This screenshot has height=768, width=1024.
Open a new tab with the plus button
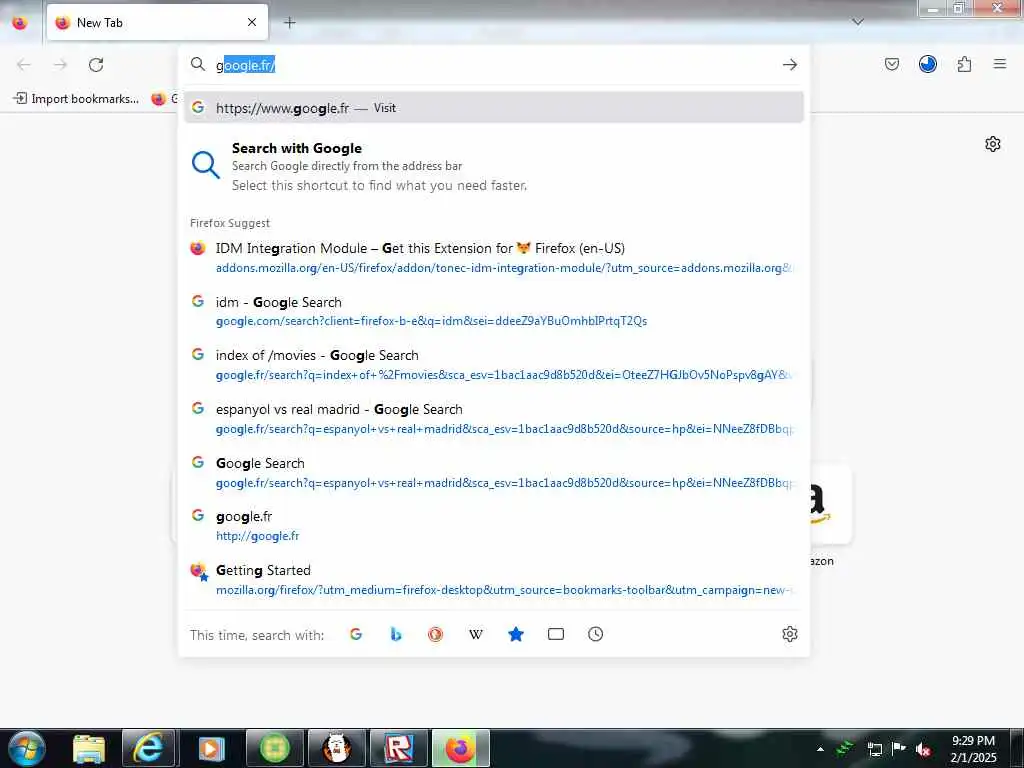pos(290,23)
